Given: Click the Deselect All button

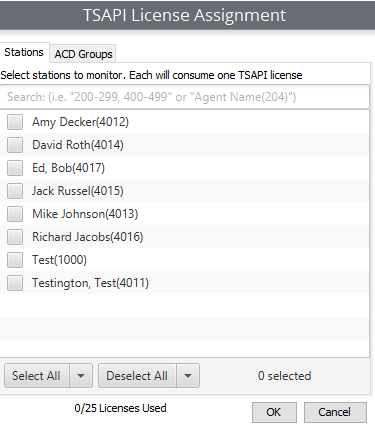Looking at the screenshot, I should point(137,376).
